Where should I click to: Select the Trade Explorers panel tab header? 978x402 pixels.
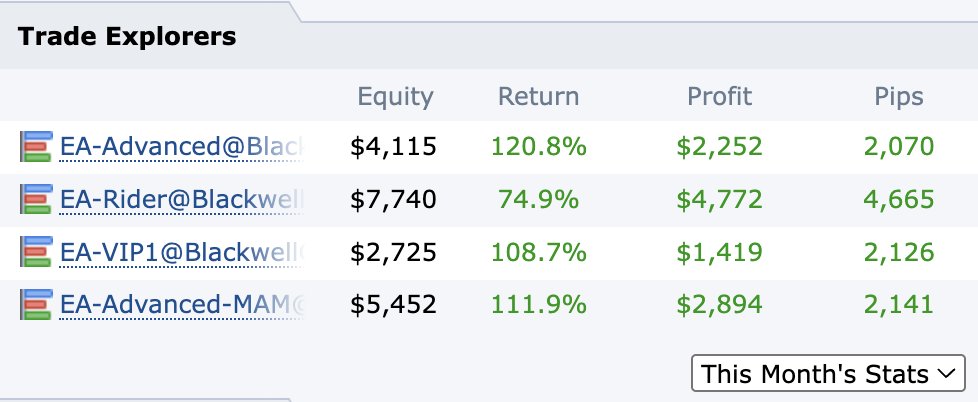click(127, 37)
